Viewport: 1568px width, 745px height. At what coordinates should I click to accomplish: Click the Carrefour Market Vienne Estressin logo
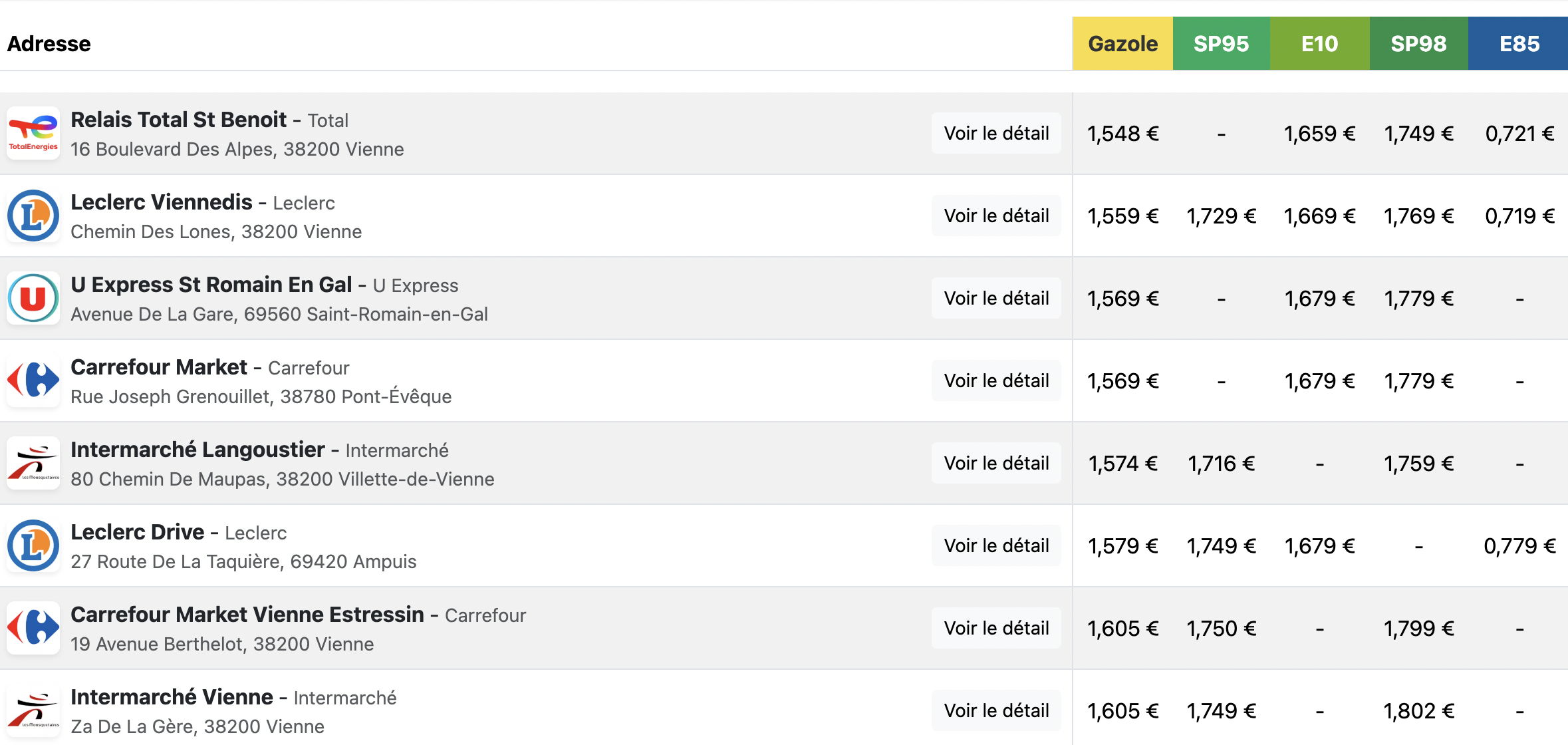coord(33,628)
